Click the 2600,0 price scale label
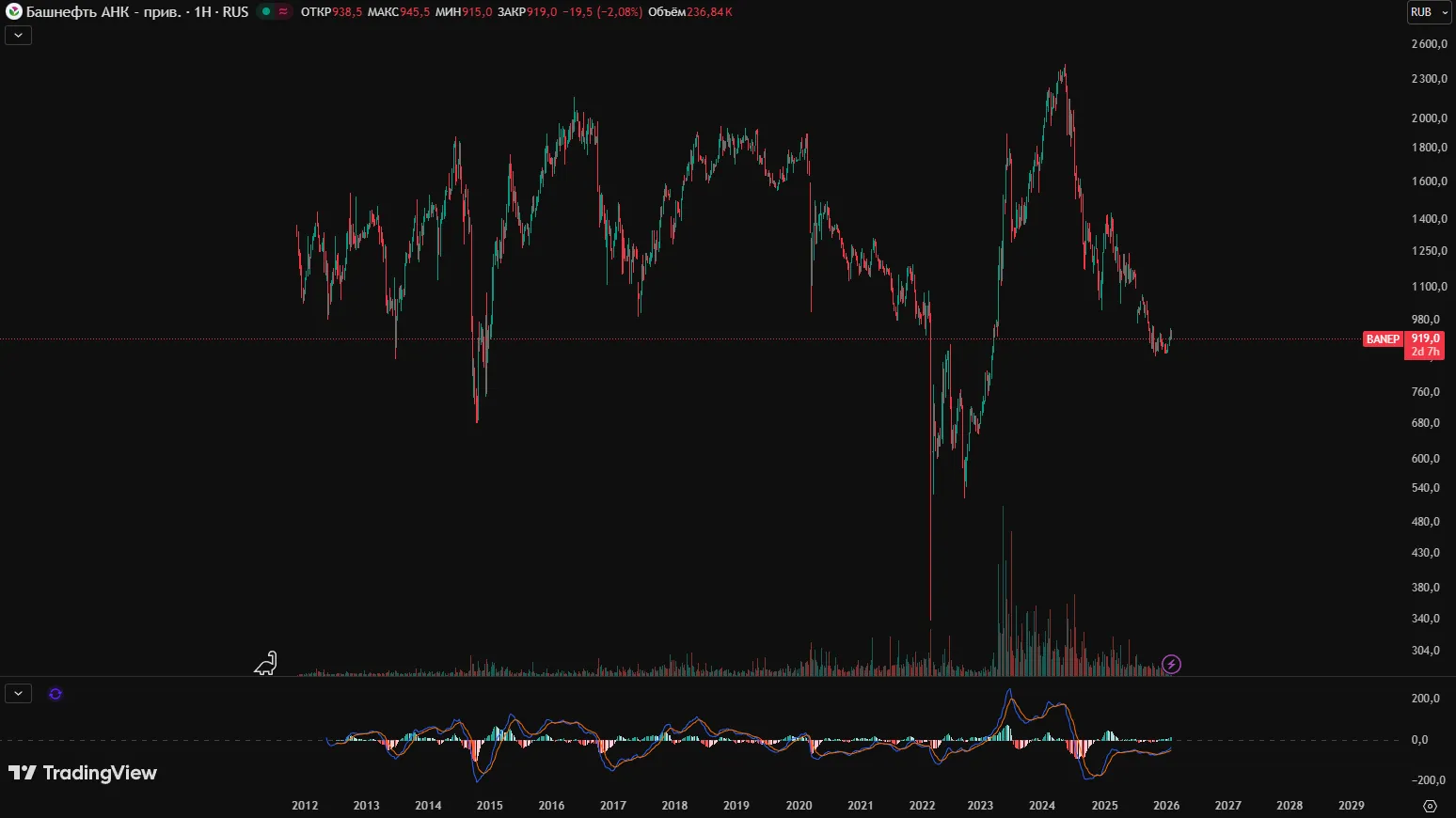The height and width of the screenshot is (818, 1456). click(x=1429, y=44)
